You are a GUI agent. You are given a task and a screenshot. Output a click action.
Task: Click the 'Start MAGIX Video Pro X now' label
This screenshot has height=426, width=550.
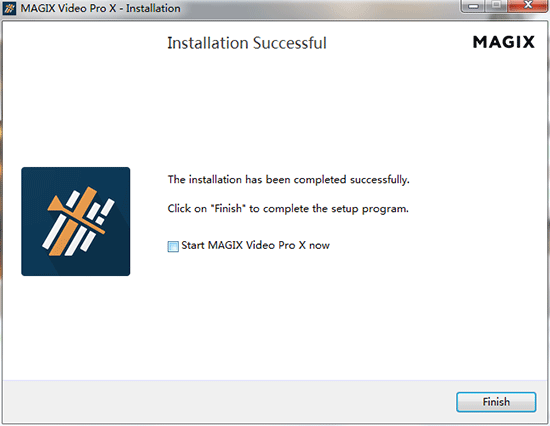click(255, 245)
